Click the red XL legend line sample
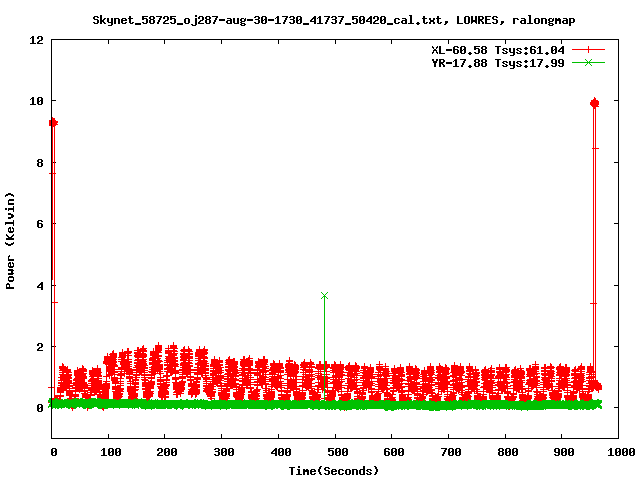640x480 pixels. click(x=588, y=50)
